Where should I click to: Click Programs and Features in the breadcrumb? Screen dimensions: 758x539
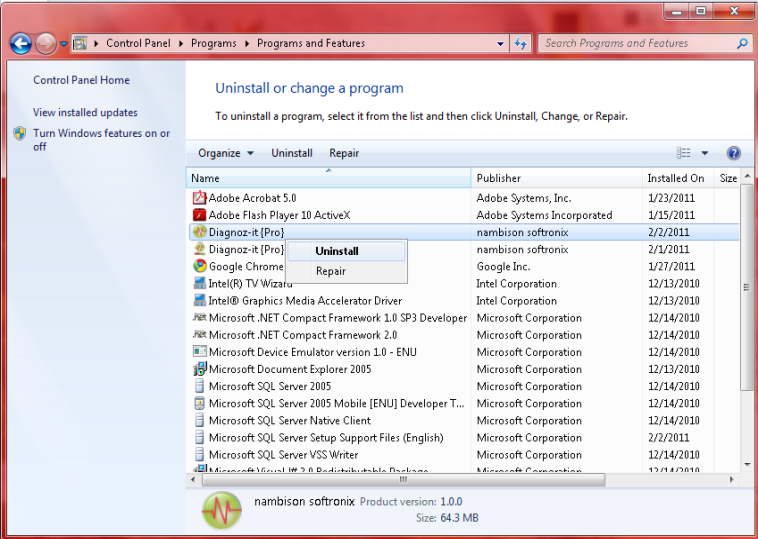tap(311, 44)
